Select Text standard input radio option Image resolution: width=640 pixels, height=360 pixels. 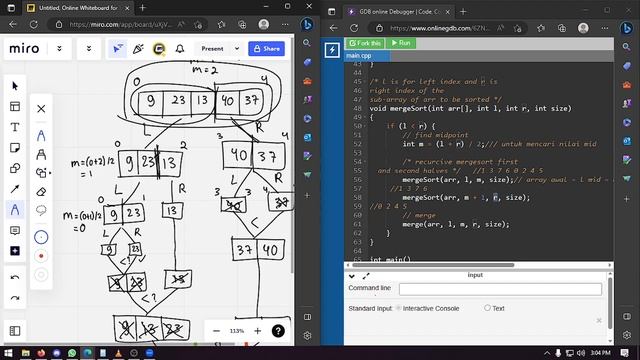coord(487,308)
